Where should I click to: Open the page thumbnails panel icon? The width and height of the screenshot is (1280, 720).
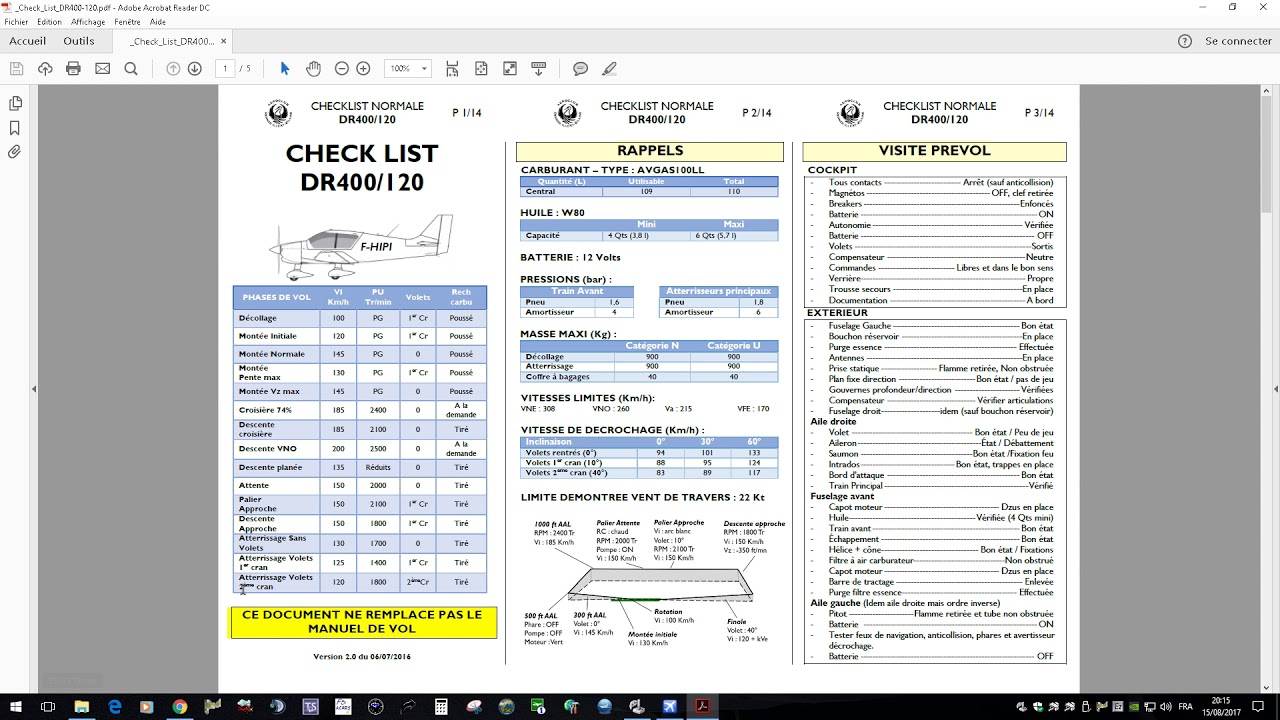tap(15, 103)
